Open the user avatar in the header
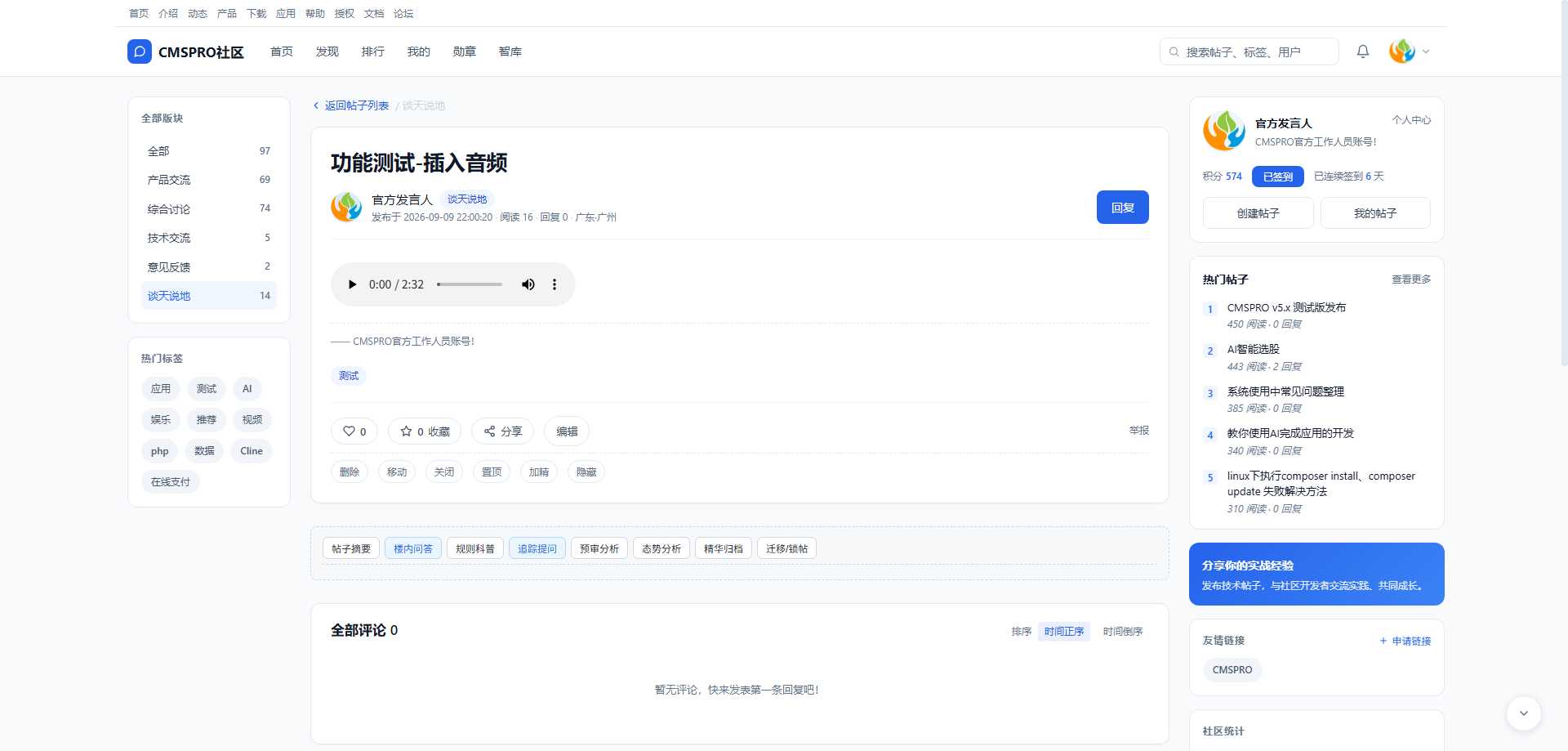The height and width of the screenshot is (751, 1568). point(1402,51)
